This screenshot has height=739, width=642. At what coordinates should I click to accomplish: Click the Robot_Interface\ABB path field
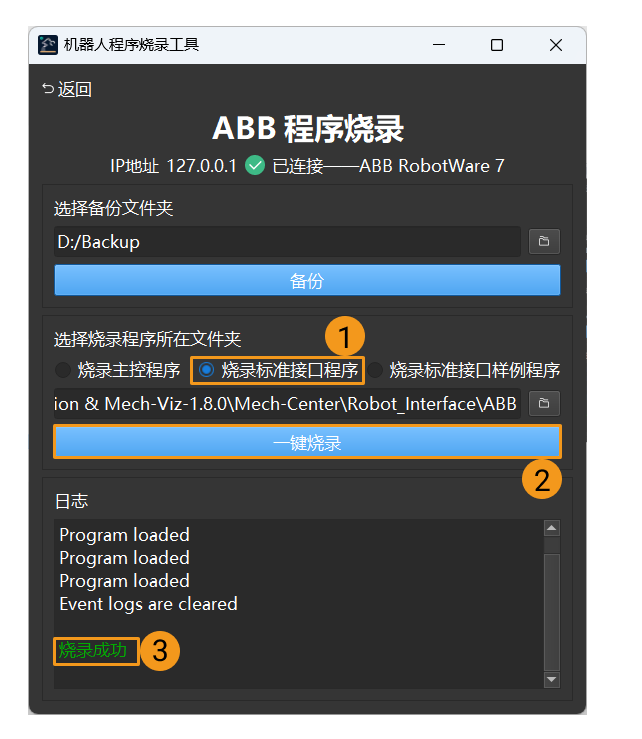(x=287, y=404)
